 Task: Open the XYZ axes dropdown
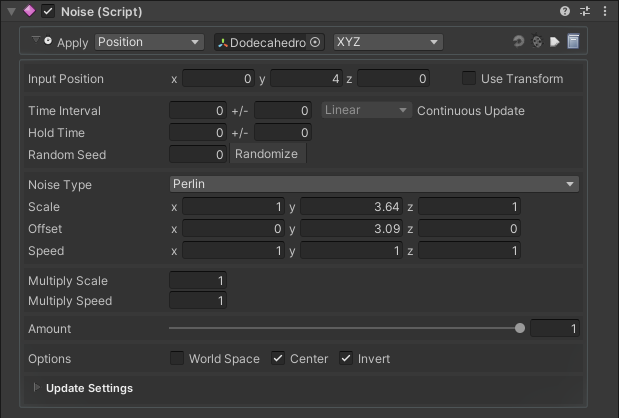pos(388,42)
